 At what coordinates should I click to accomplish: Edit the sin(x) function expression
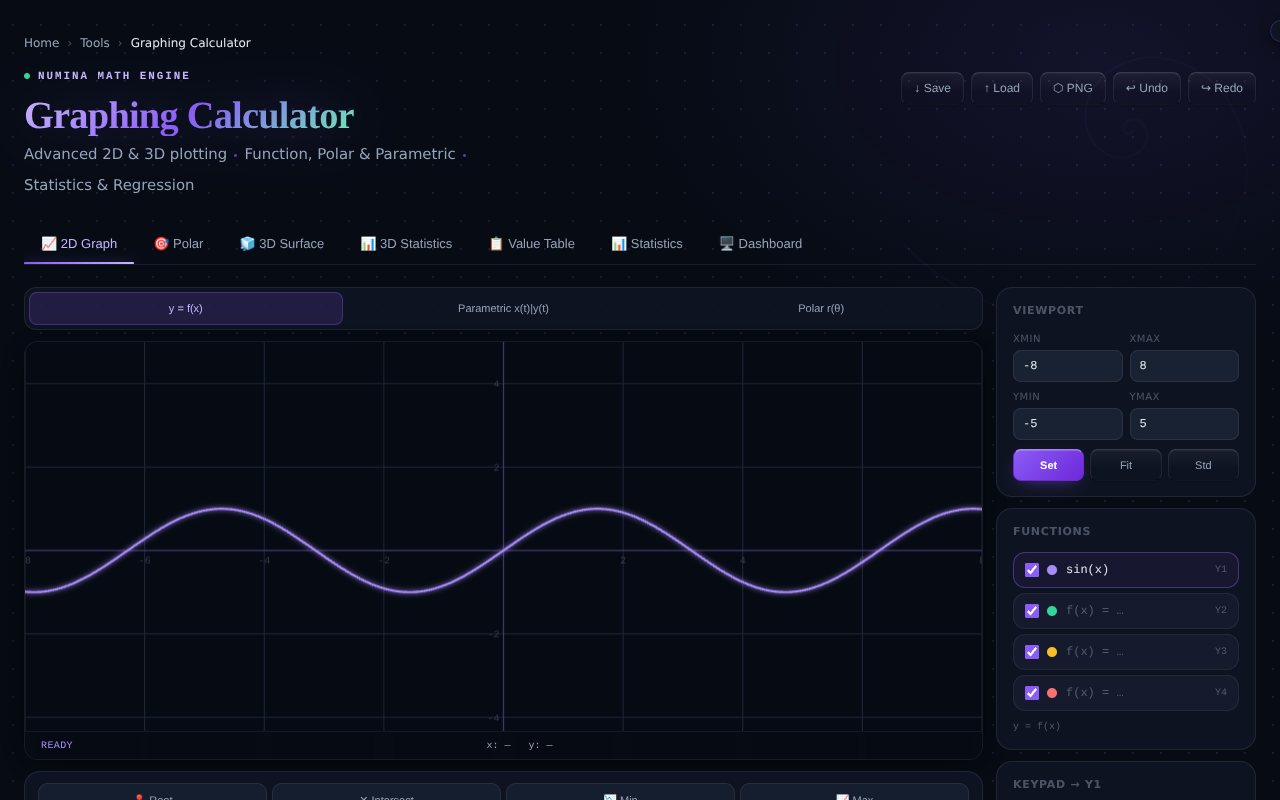[x=1135, y=570]
